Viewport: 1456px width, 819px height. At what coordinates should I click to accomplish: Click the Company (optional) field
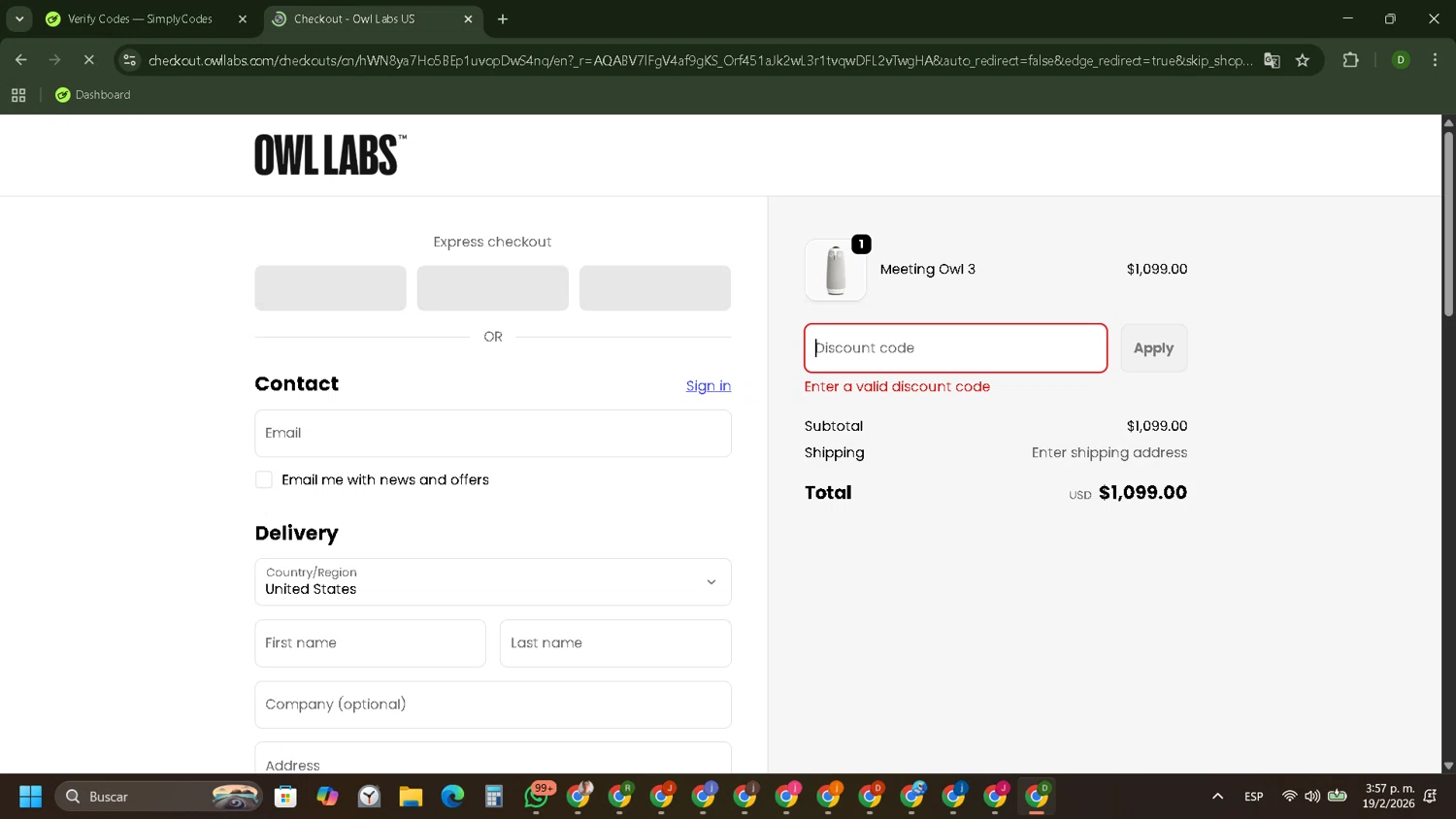[x=493, y=704]
